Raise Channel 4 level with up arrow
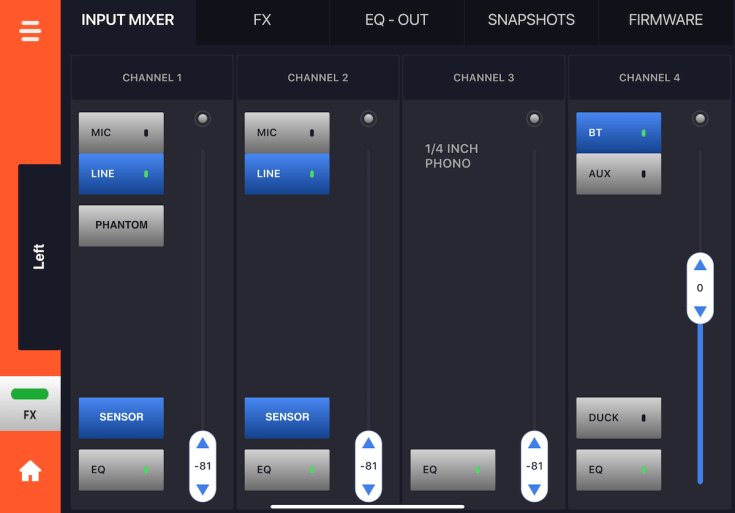The image size is (735, 513). click(700, 265)
